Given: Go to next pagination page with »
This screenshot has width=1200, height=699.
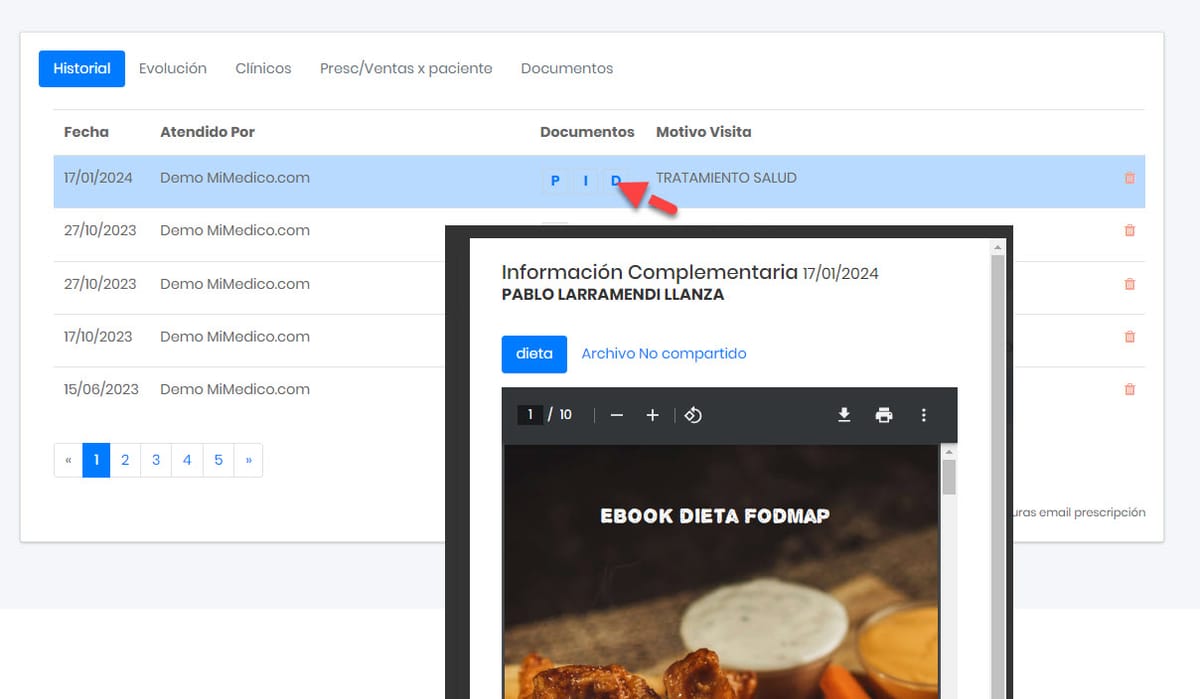Looking at the screenshot, I should pyautogui.click(x=249, y=460).
